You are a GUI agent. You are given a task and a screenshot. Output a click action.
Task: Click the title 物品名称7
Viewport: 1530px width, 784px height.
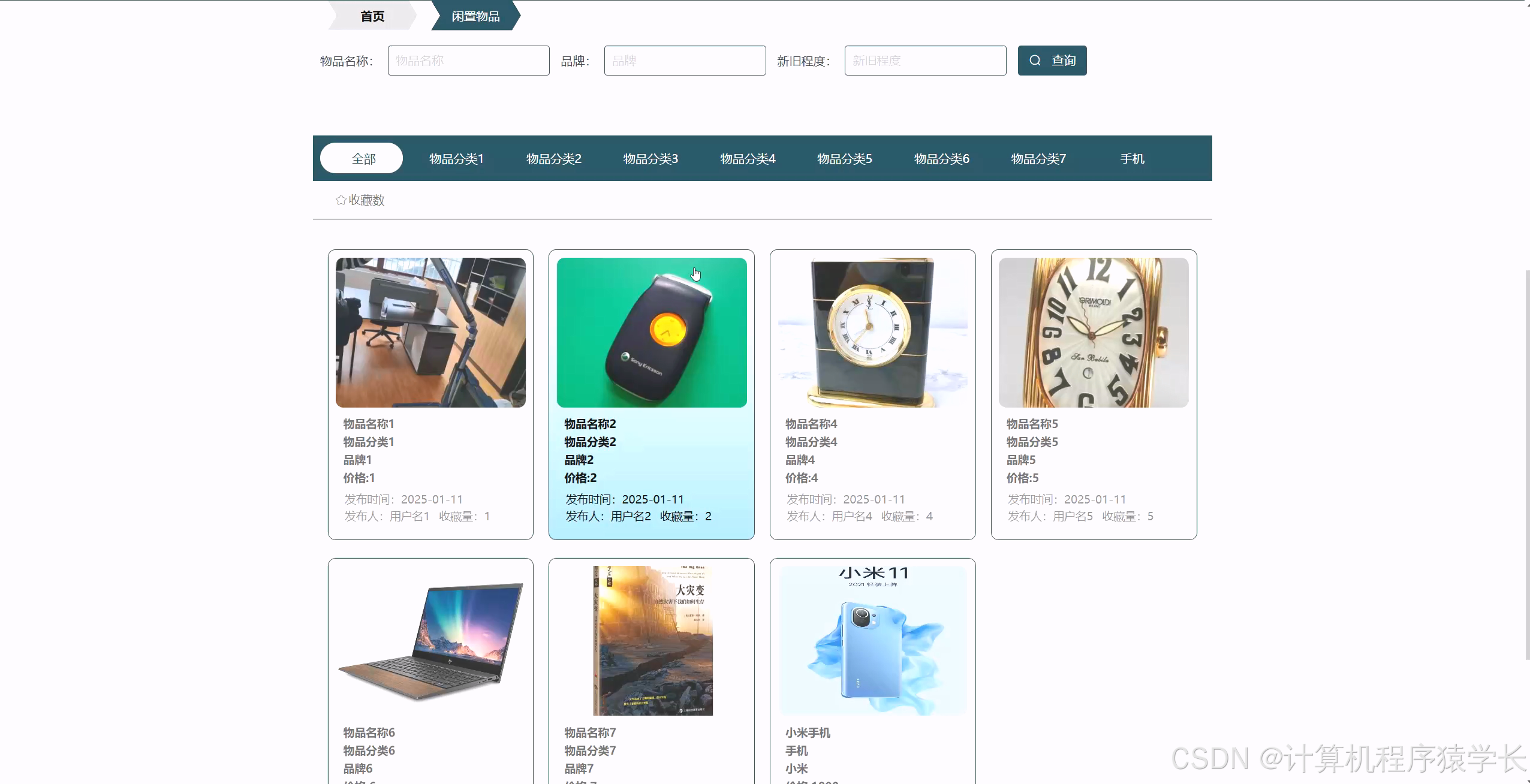pyautogui.click(x=590, y=732)
